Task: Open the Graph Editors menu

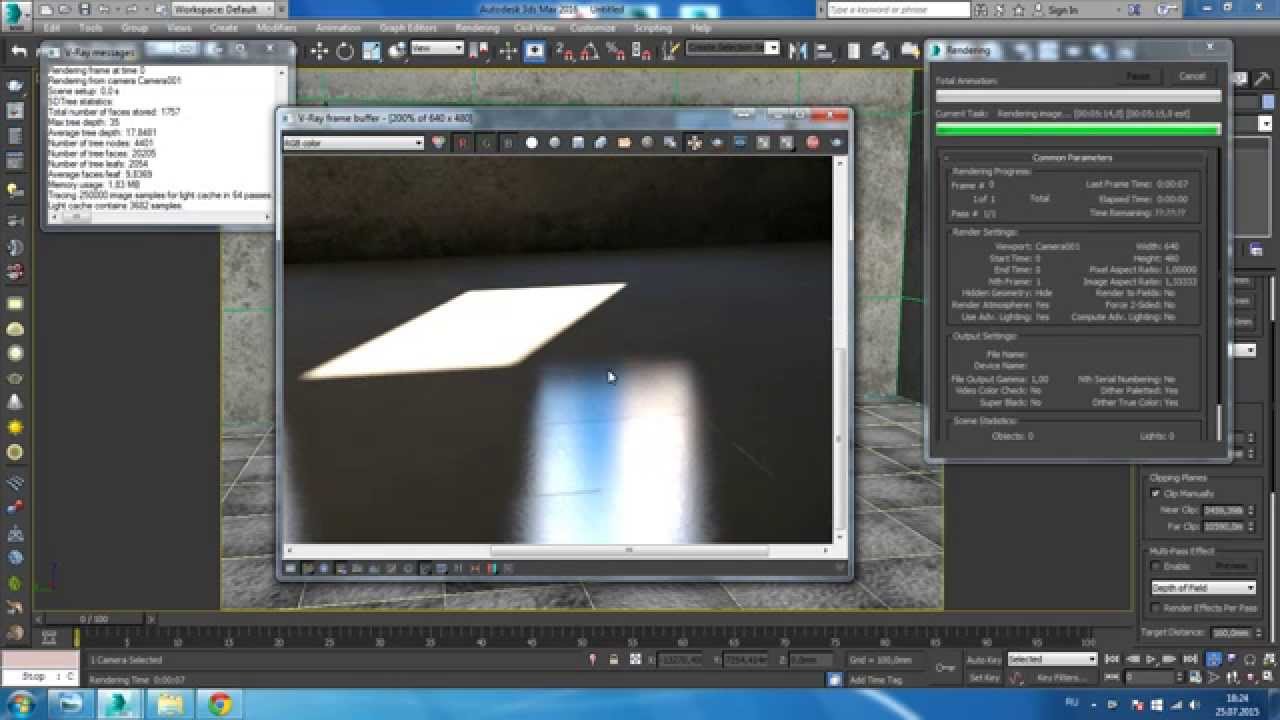Action: (410, 28)
